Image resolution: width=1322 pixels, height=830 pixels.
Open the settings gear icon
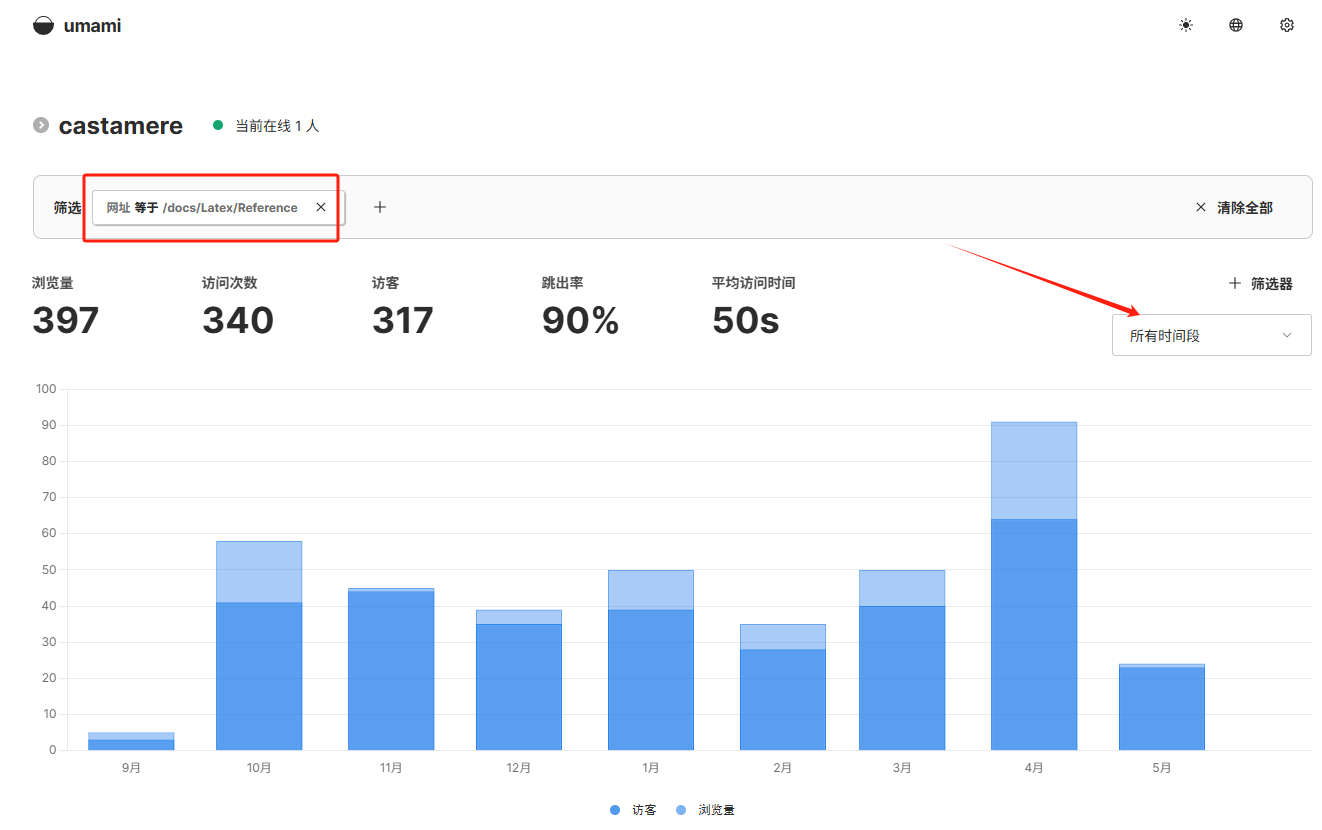[x=1287, y=26]
